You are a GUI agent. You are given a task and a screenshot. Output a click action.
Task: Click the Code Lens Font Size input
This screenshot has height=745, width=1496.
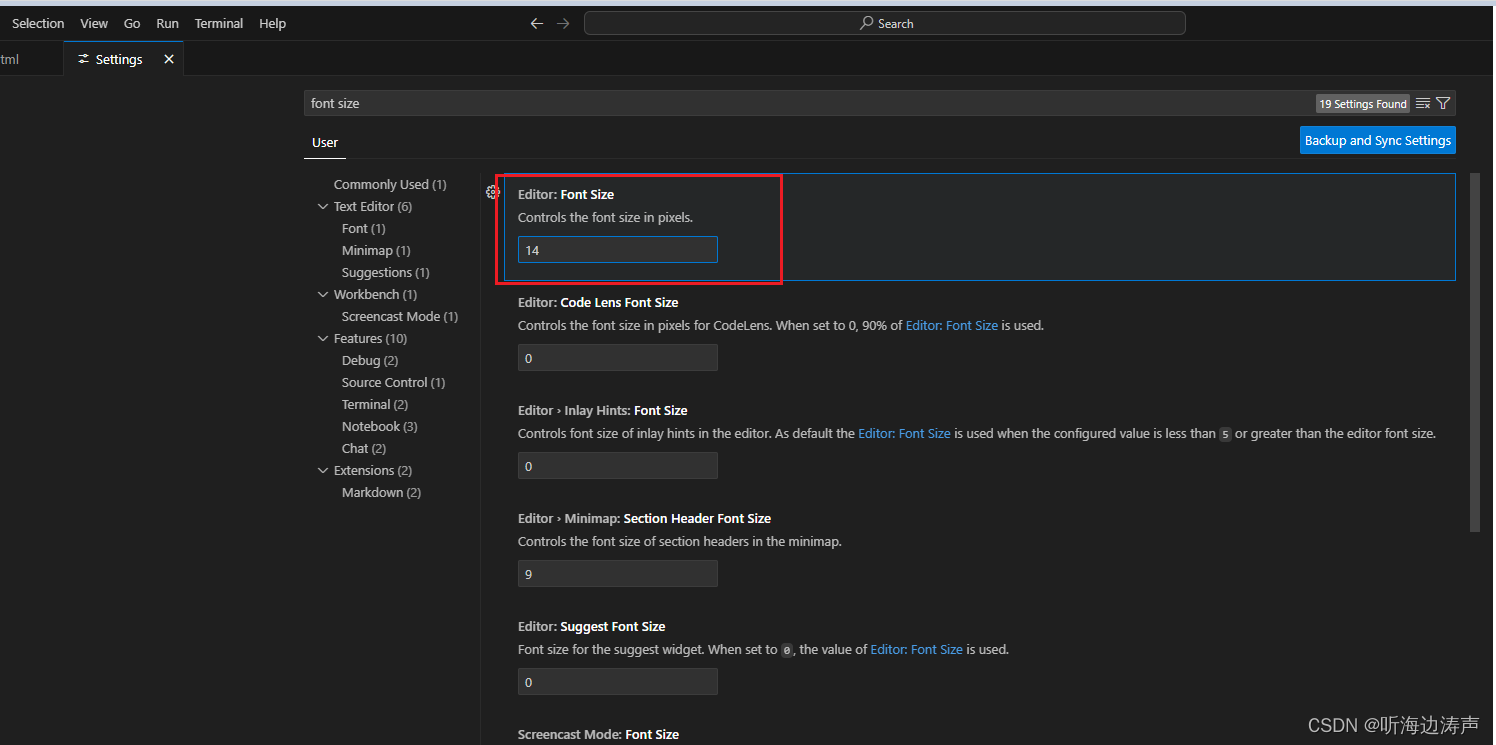[x=618, y=358]
